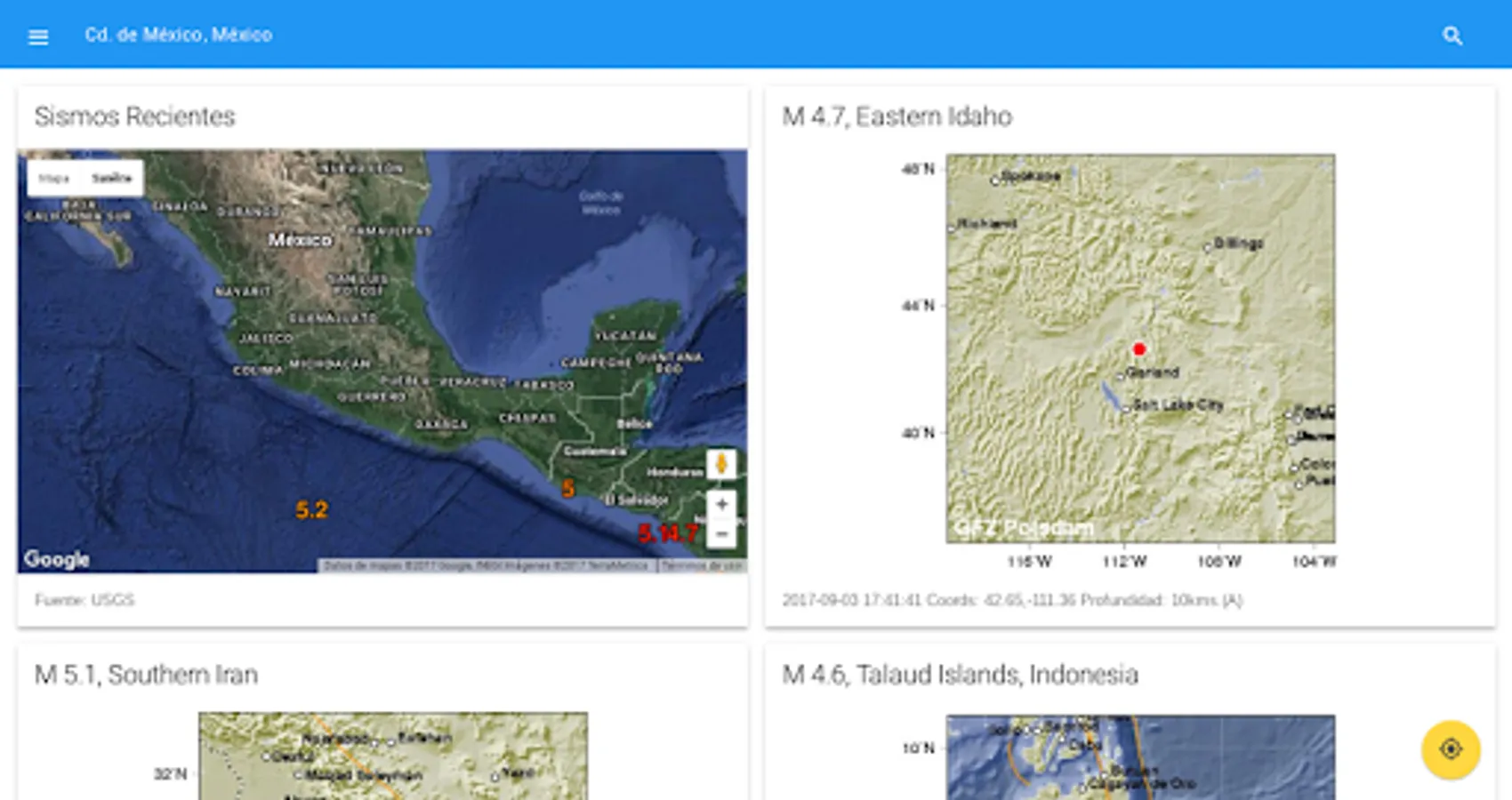Viewport: 1512px width, 800px height.
Task: Click the GFZ Potsdam credit on Idaho map
Action: tap(1024, 528)
